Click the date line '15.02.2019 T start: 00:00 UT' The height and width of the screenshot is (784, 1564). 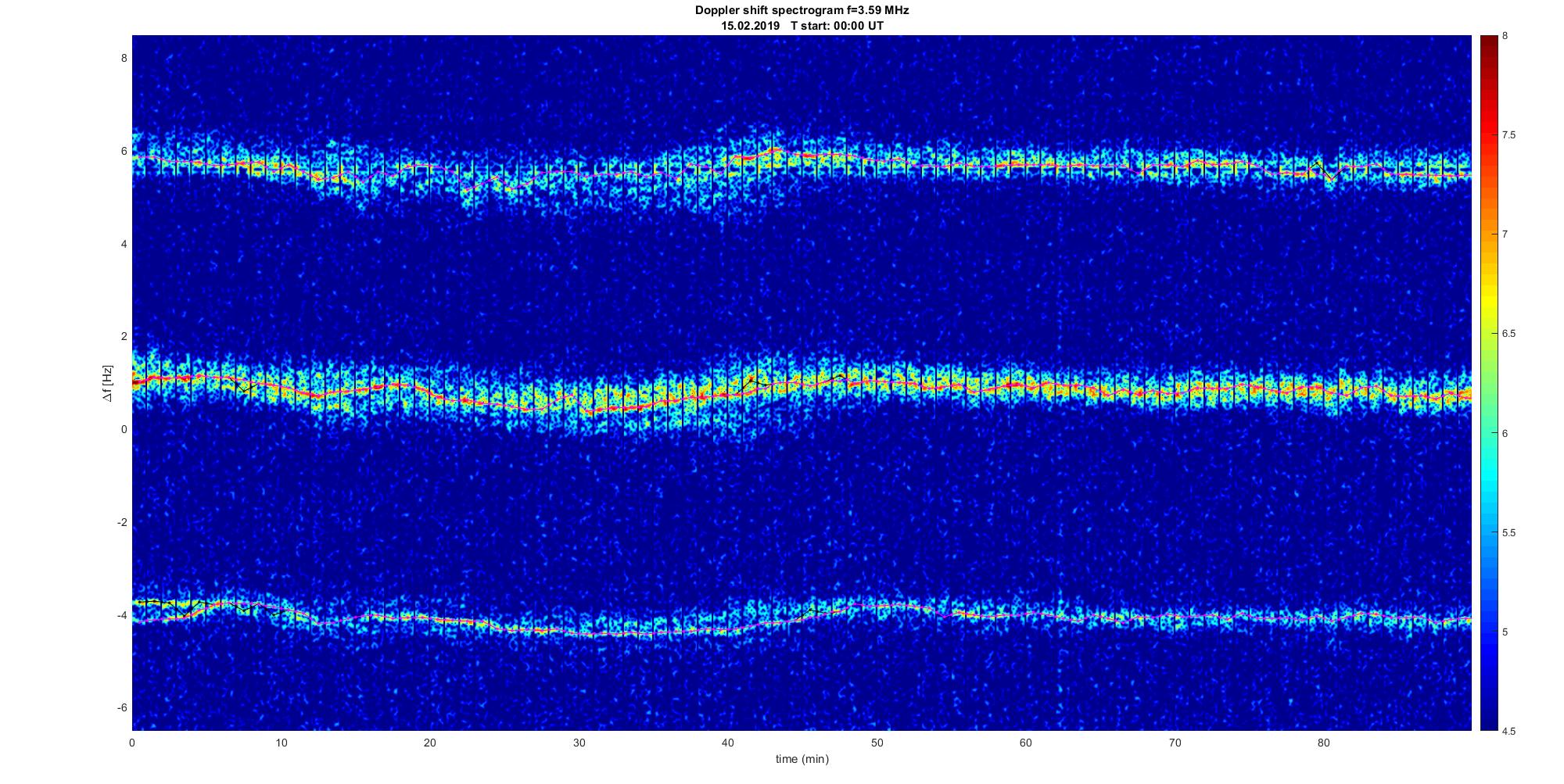tap(802, 25)
